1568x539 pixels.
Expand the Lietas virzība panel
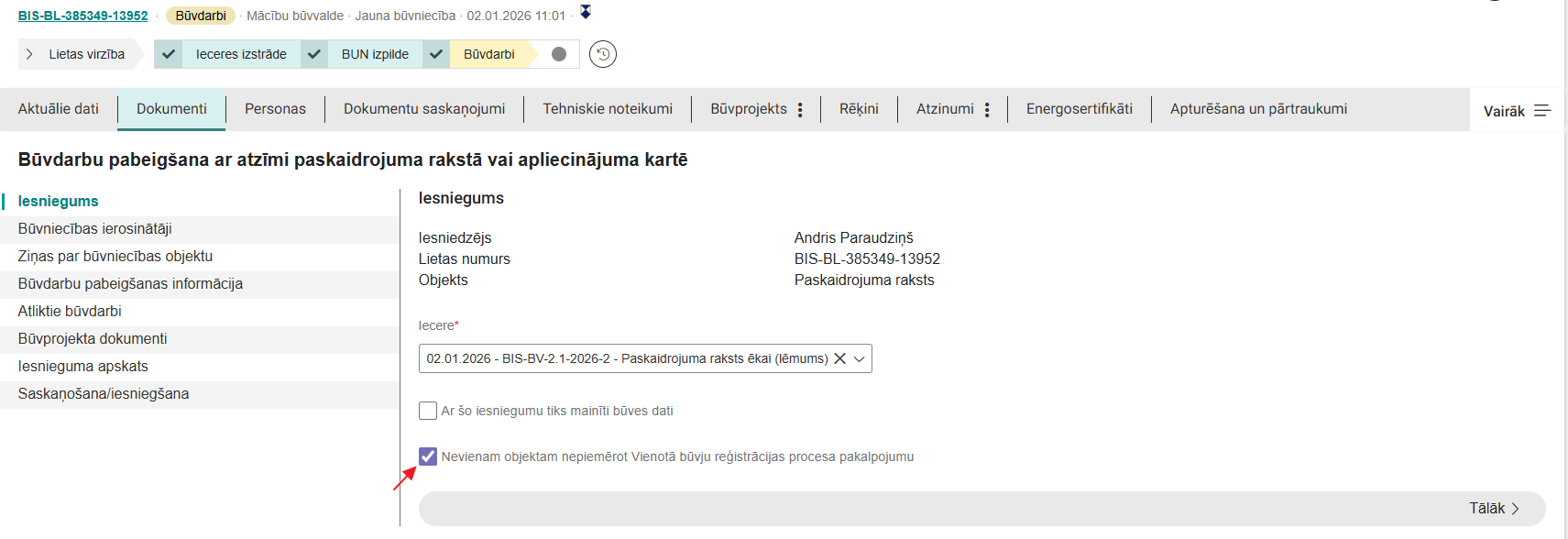tap(30, 54)
